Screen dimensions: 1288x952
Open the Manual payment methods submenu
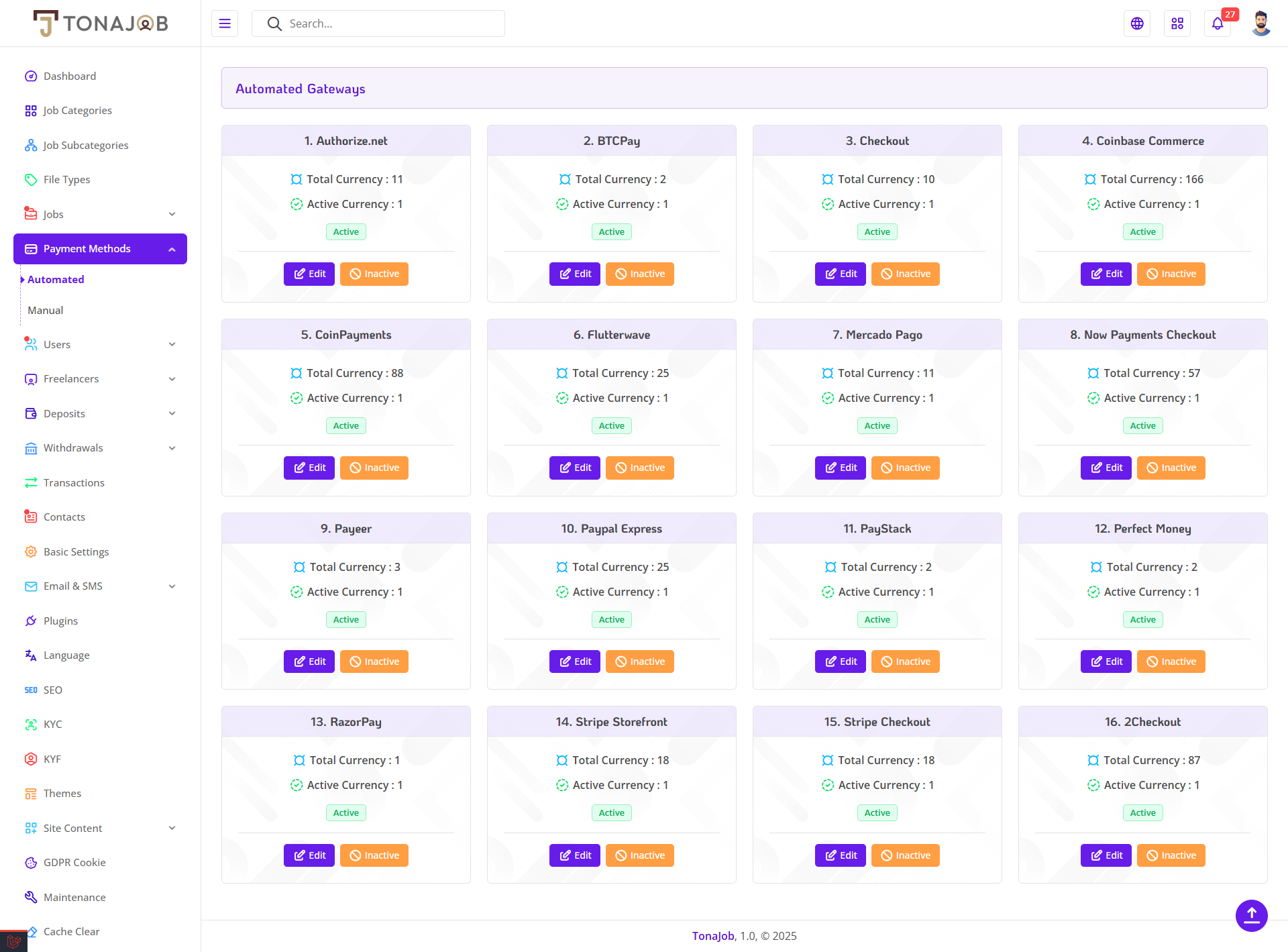coord(46,310)
